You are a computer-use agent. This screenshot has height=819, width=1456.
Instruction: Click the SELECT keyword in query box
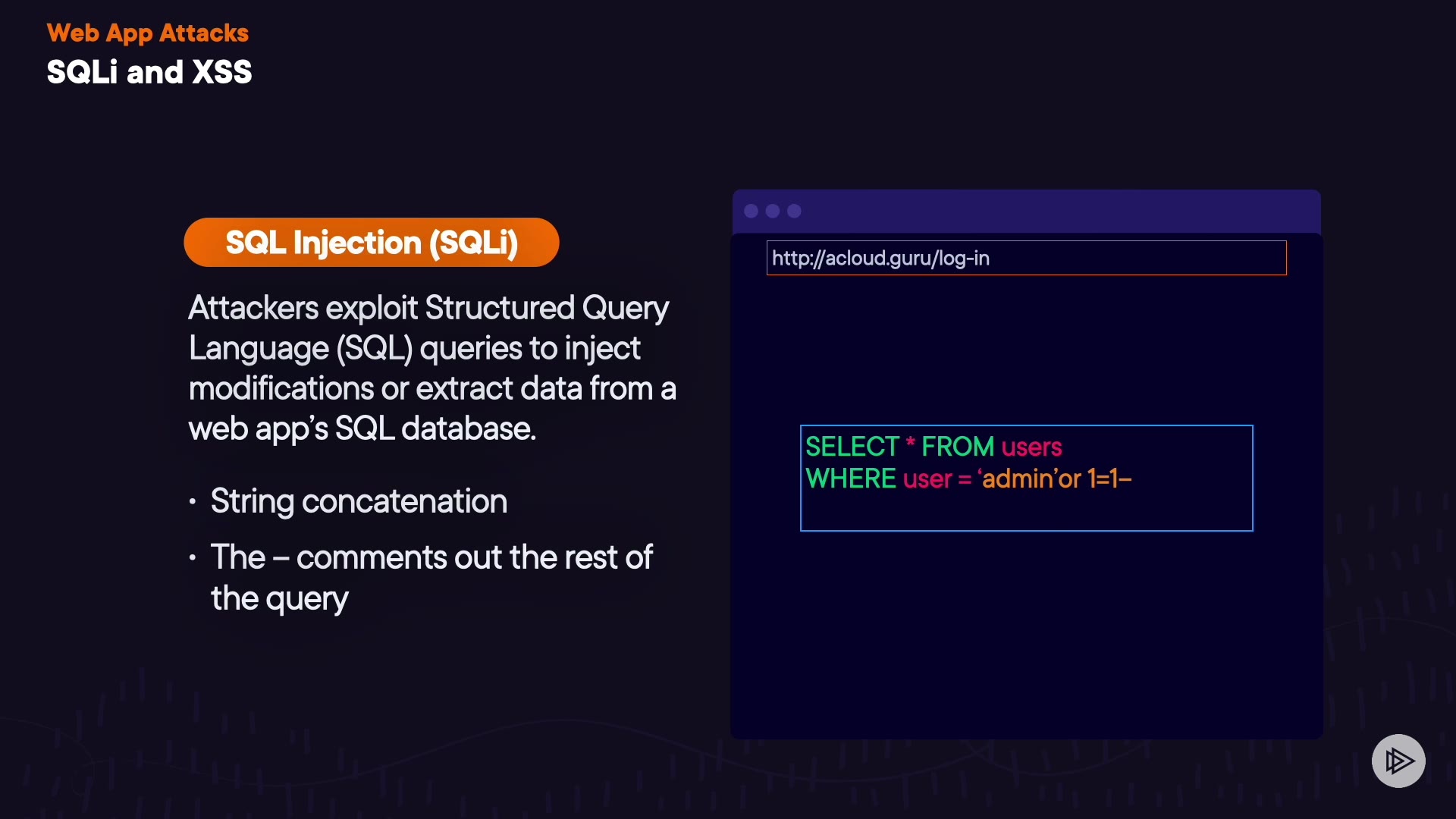coord(851,447)
